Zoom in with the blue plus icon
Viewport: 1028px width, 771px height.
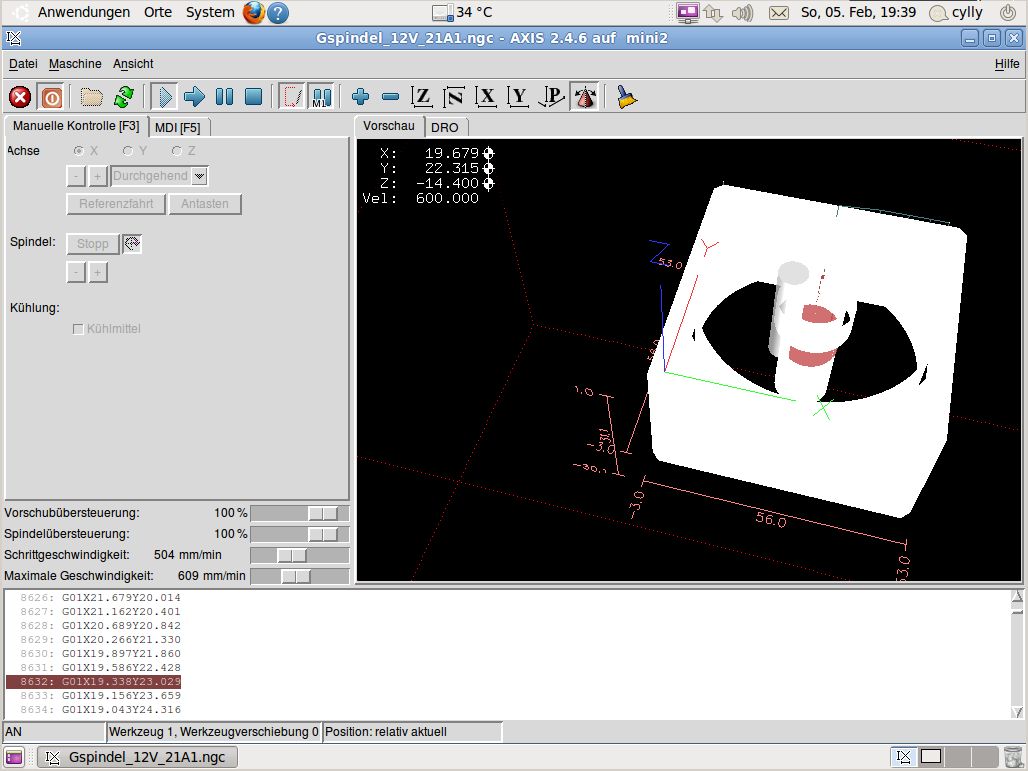pyautogui.click(x=360, y=97)
